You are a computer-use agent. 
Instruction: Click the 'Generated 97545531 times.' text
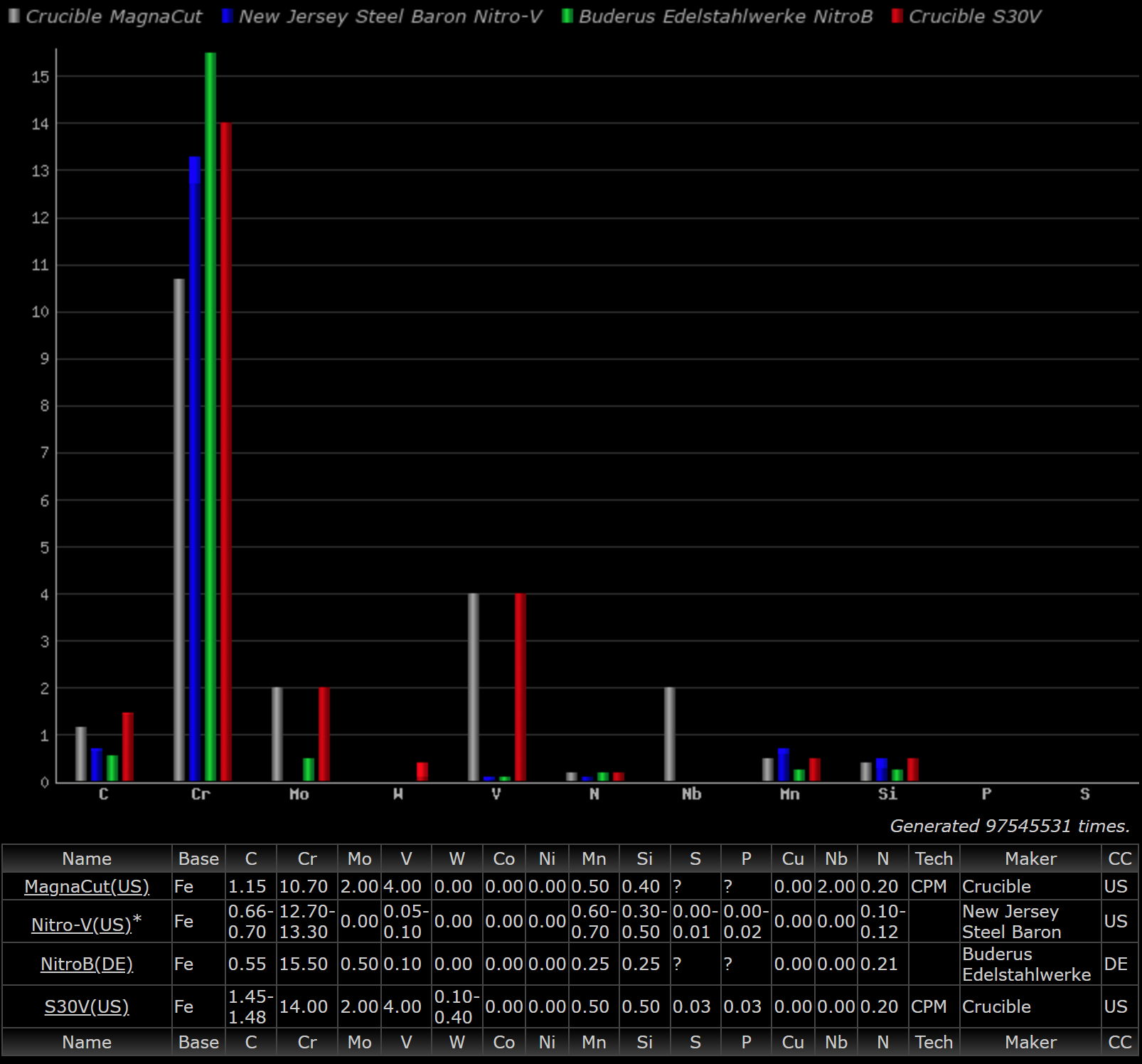[x=1010, y=826]
